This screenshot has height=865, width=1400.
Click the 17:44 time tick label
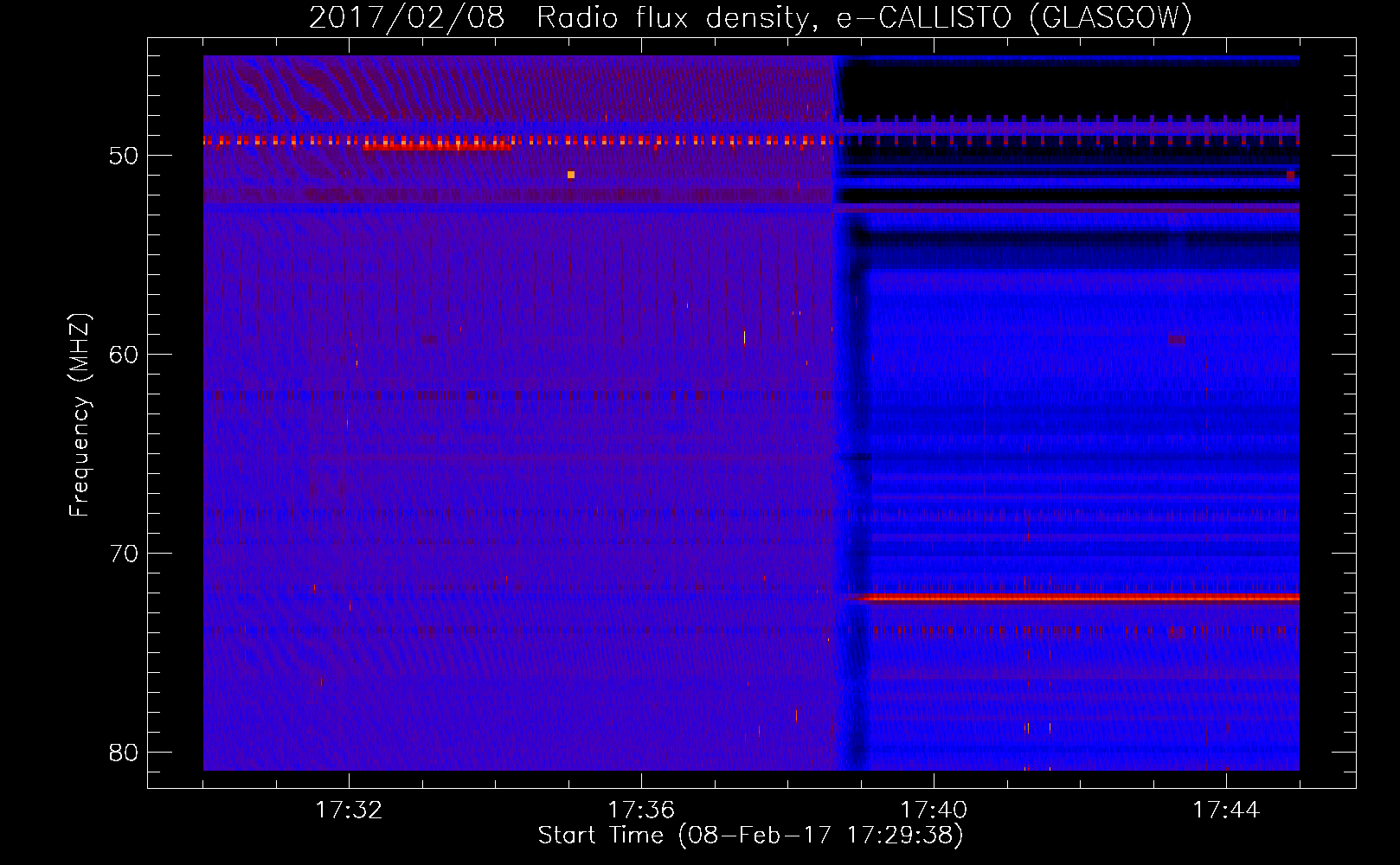coord(1226,811)
